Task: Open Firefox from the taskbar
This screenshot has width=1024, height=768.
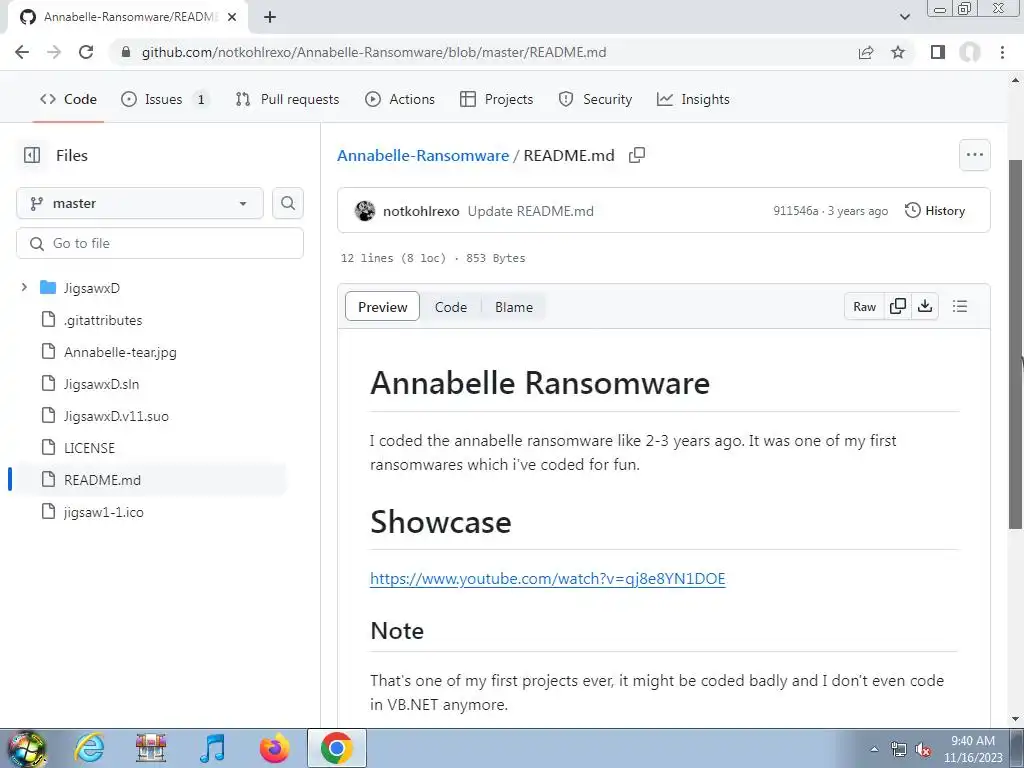Action: 274,748
